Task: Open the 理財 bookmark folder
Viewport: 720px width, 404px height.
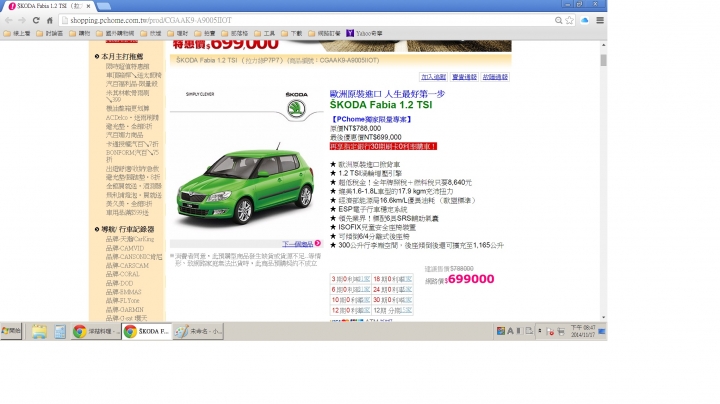Action: tap(178, 33)
